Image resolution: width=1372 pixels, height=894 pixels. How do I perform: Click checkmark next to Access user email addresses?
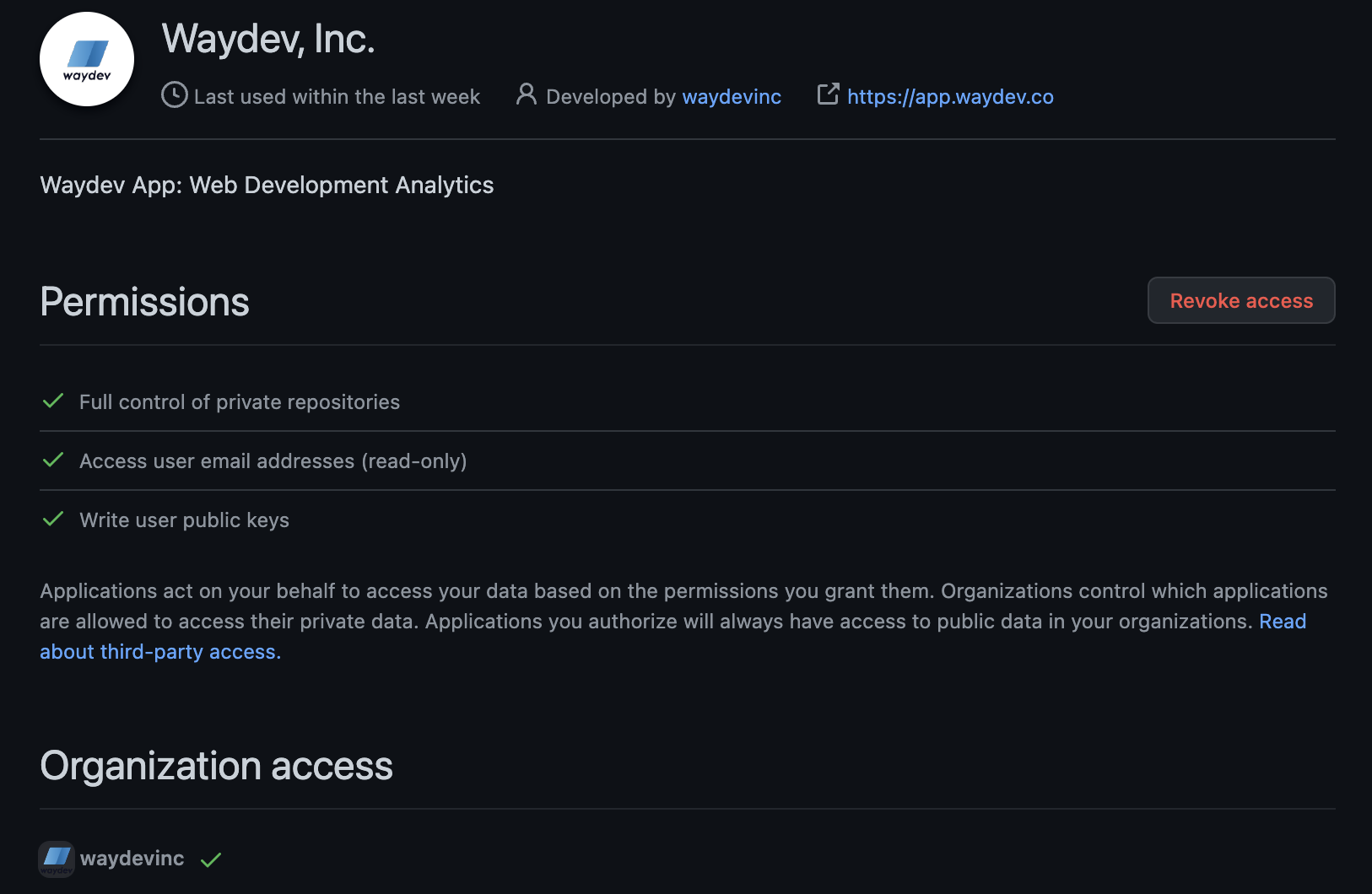tap(53, 460)
